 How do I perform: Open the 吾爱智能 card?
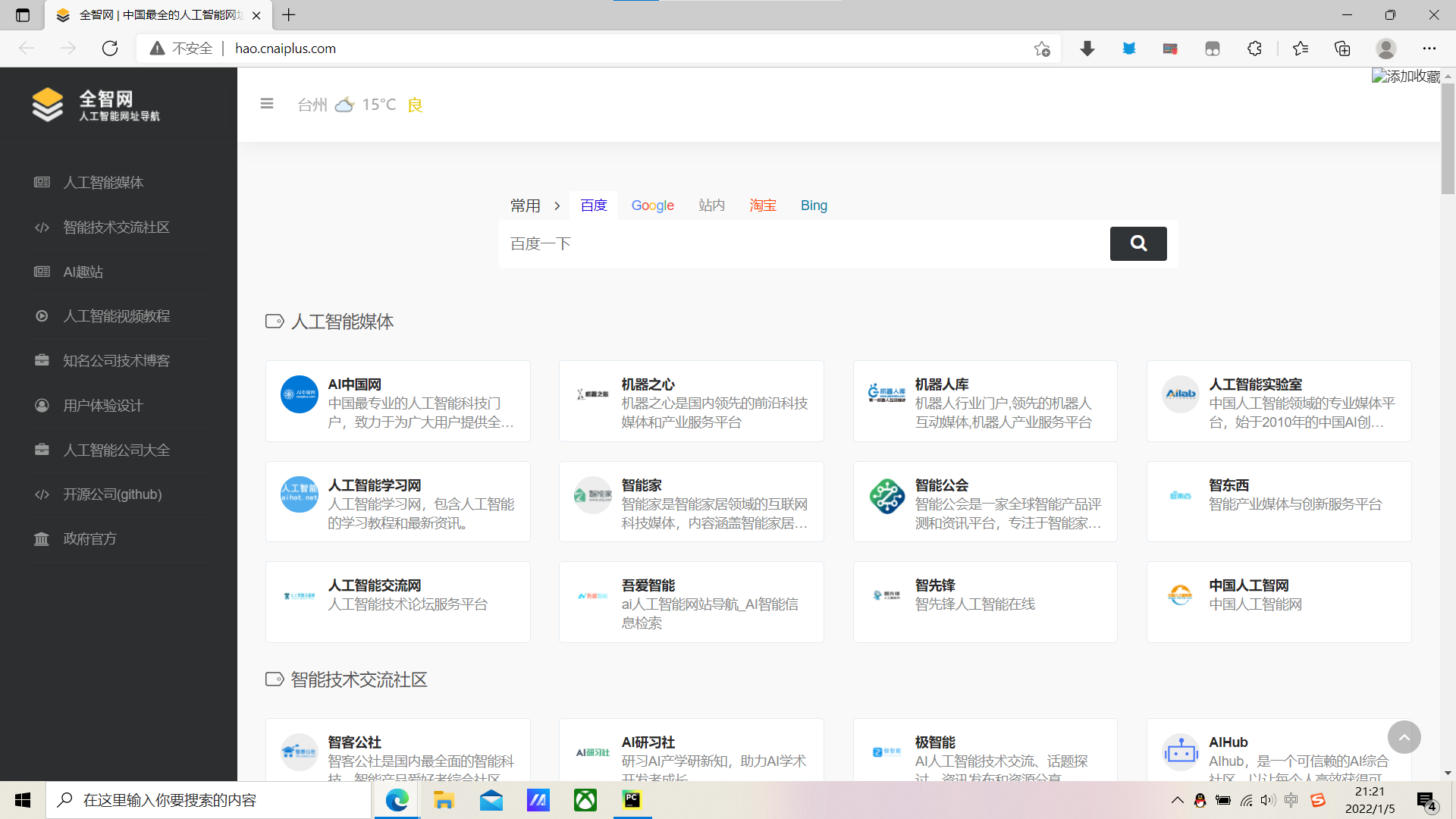click(692, 602)
